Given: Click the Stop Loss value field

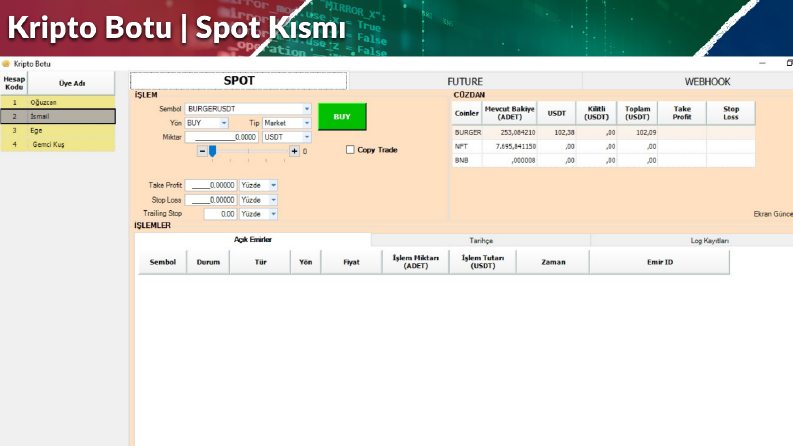Looking at the screenshot, I should 211,200.
